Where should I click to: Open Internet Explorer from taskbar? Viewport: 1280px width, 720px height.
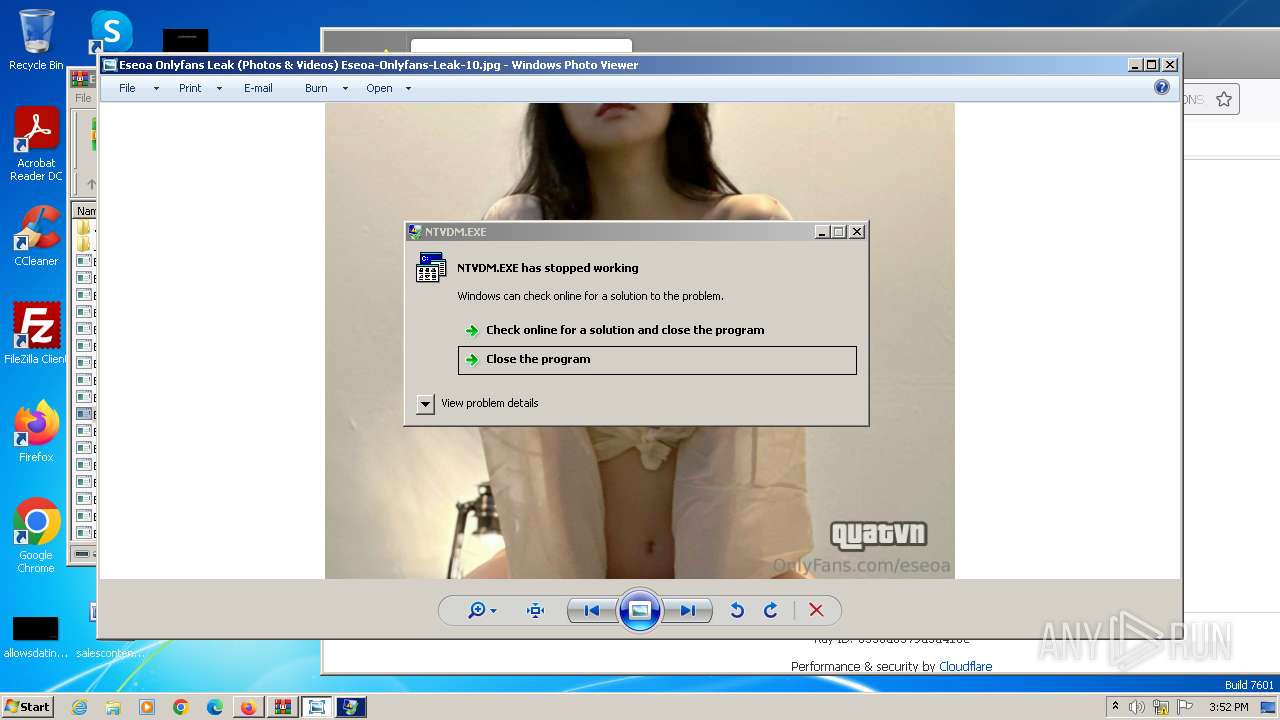tap(79, 707)
